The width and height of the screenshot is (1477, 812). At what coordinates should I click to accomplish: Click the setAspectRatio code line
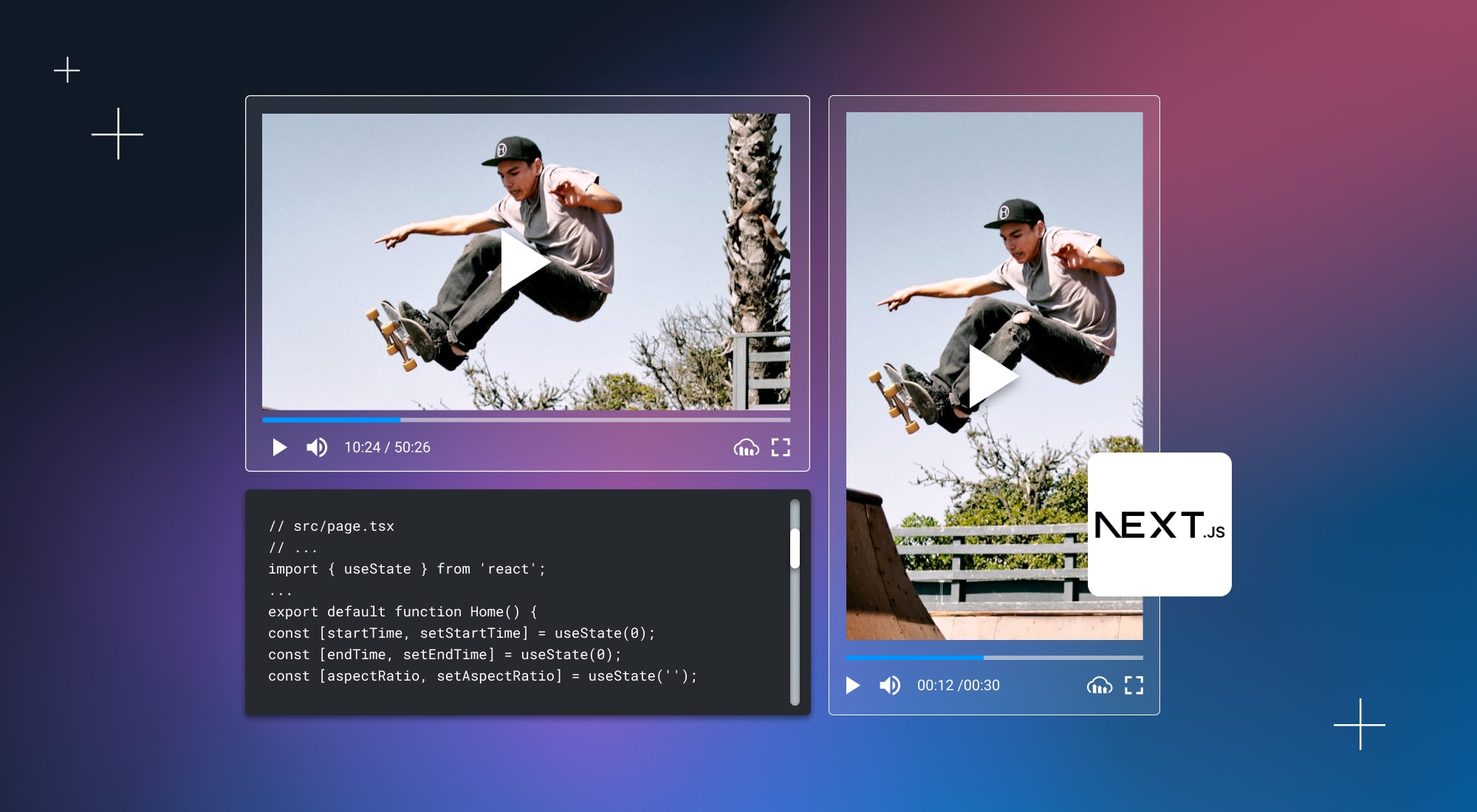pyautogui.click(x=482, y=676)
